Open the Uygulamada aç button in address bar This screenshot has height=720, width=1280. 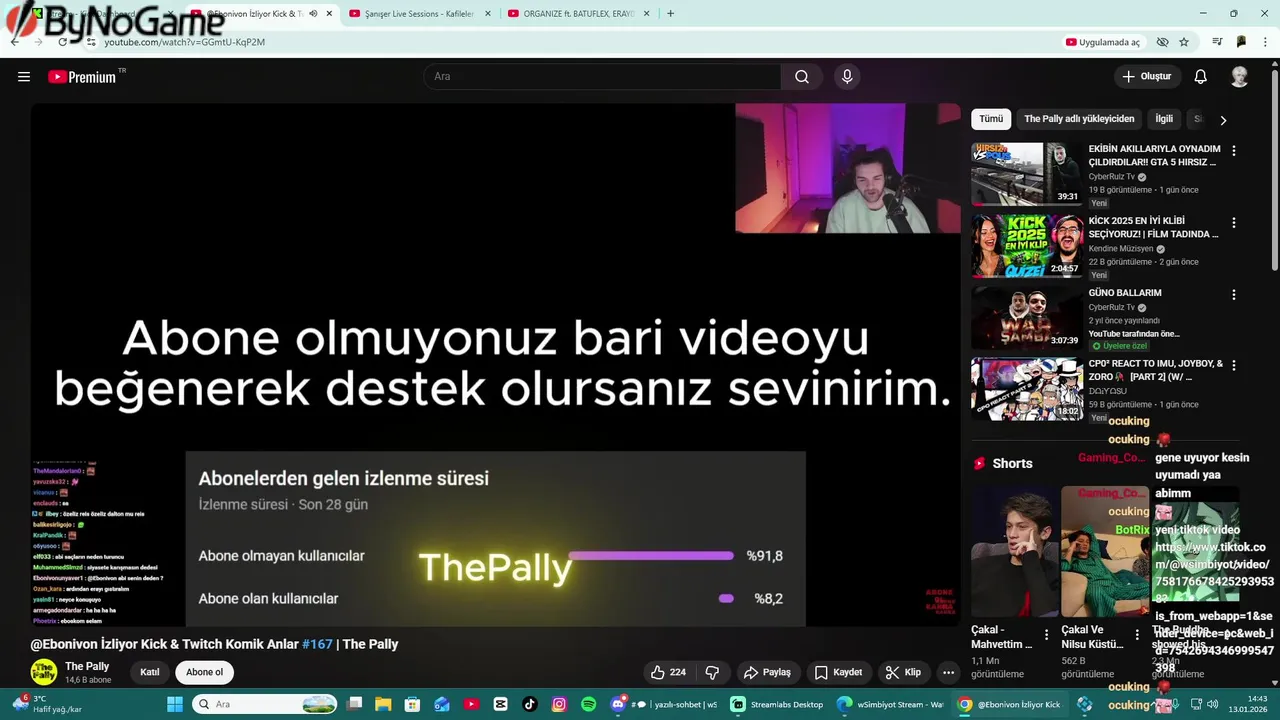click(x=1103, y=42)
